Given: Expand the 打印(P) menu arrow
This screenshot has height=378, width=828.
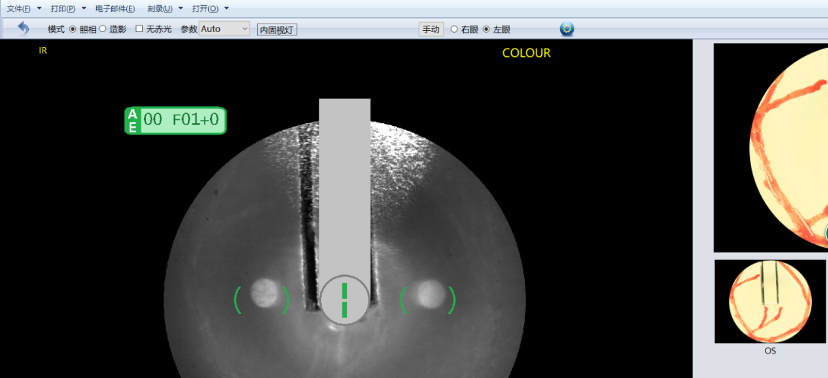Looking at the screenshot, I should (84, 8).
